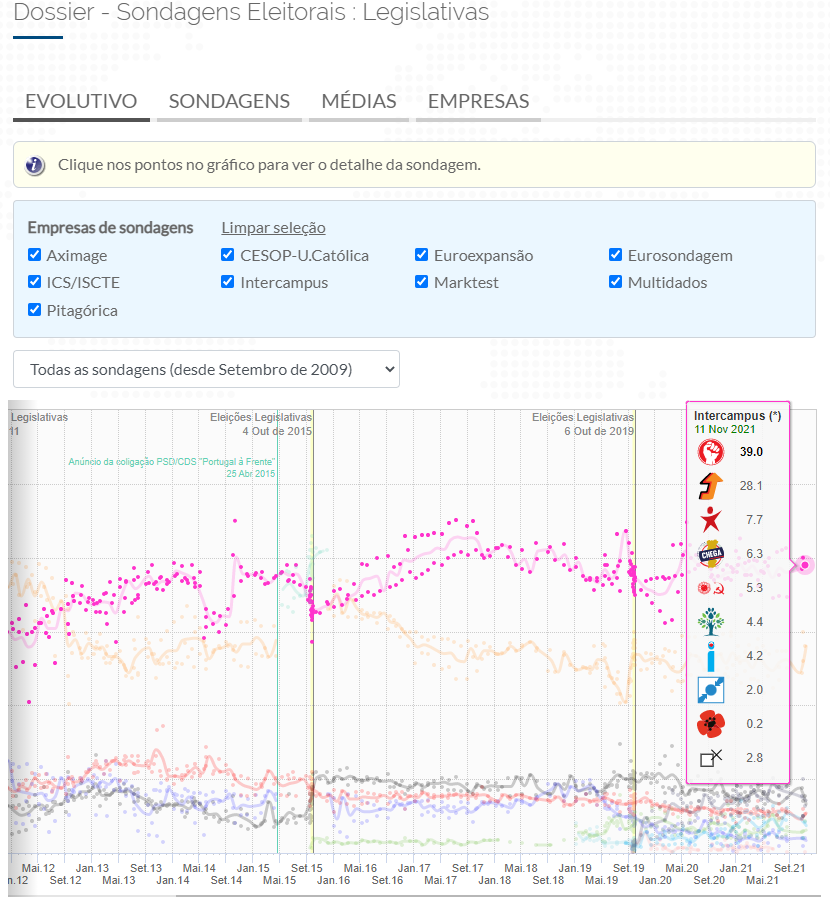Open the 'Todas as sondagens' period dropdown

206,369
